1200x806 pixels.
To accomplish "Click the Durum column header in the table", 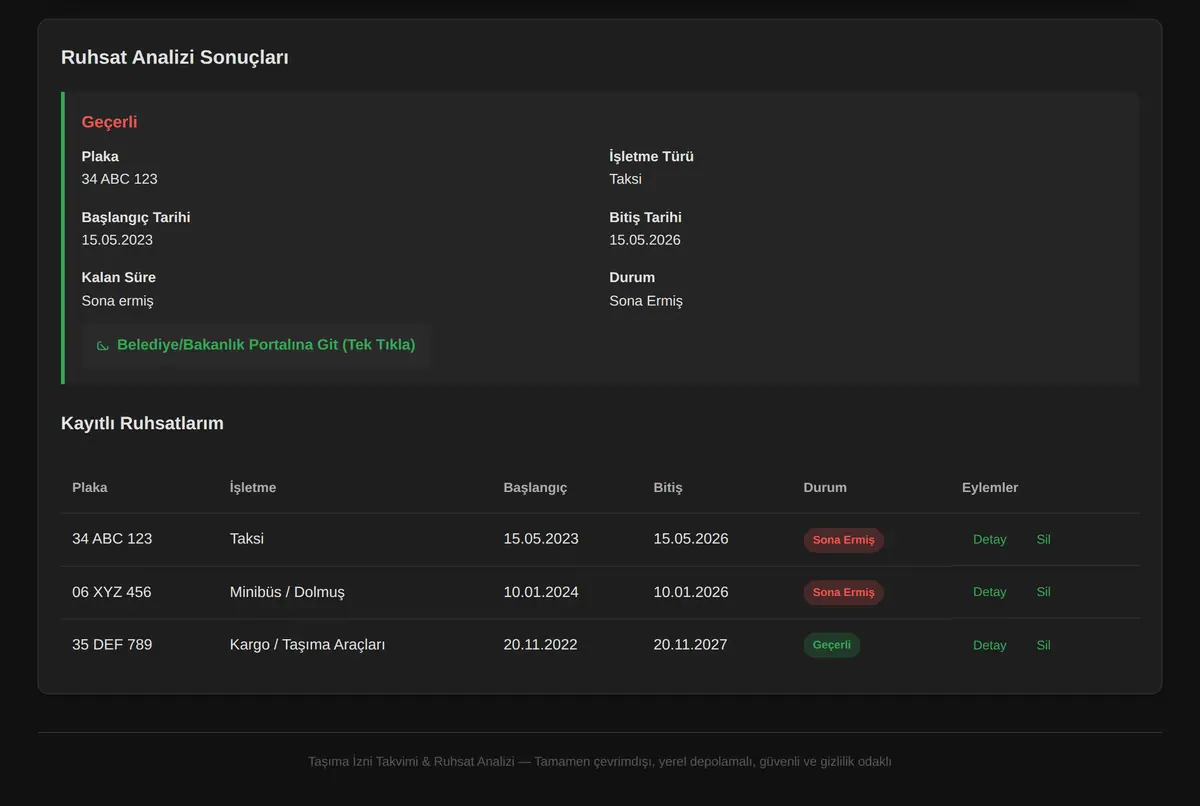I will click(x=825, y=488).
